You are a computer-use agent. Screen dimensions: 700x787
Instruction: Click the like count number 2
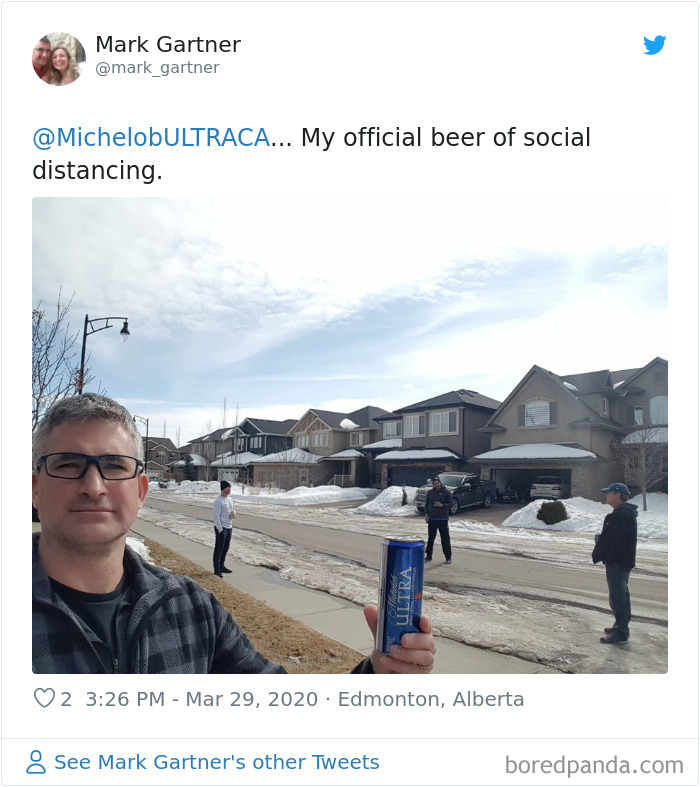coord(66,699)
